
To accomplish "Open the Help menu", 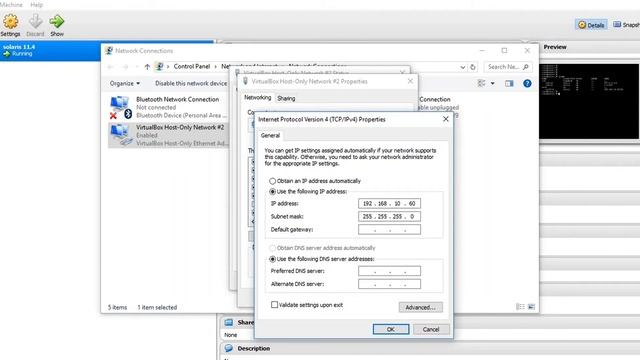I will coord(36,5).
